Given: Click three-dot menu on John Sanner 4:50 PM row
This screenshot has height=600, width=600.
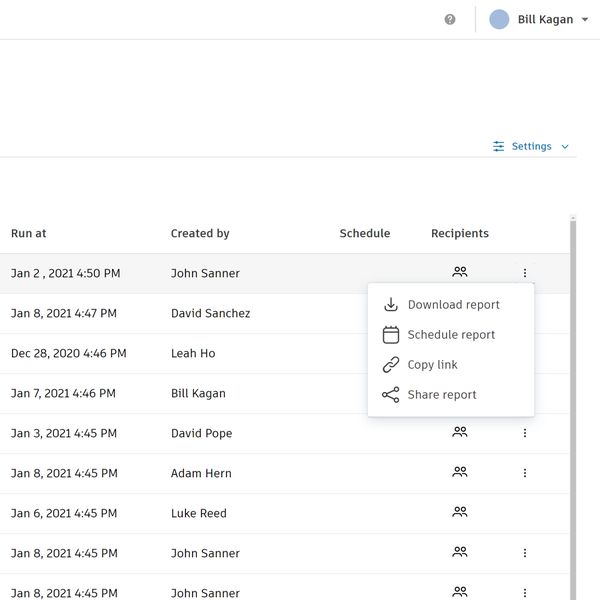Looking at the screenshot, I should point(525,273).
